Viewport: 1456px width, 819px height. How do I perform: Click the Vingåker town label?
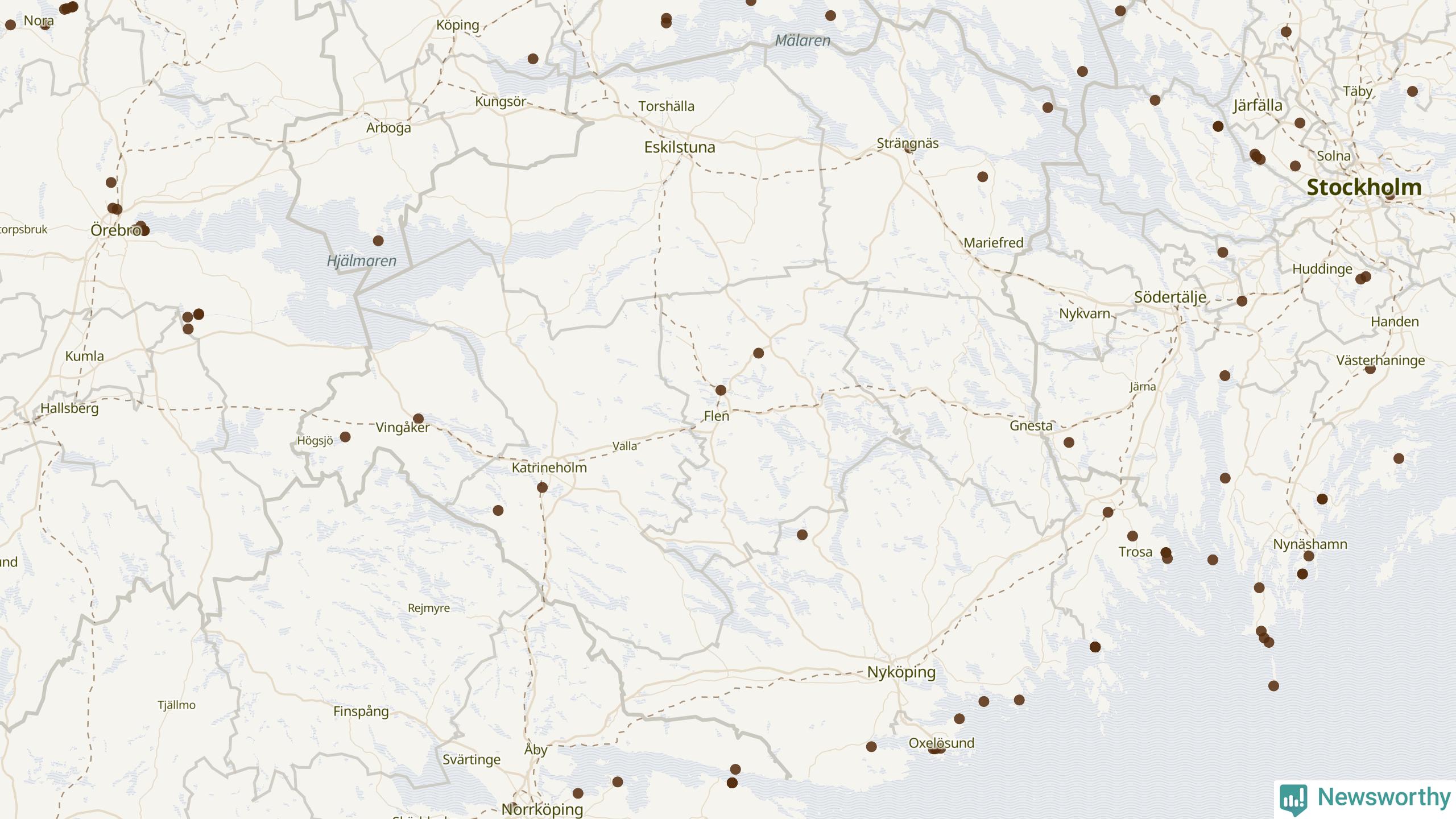pyautogui.click(x=403, y=428)
